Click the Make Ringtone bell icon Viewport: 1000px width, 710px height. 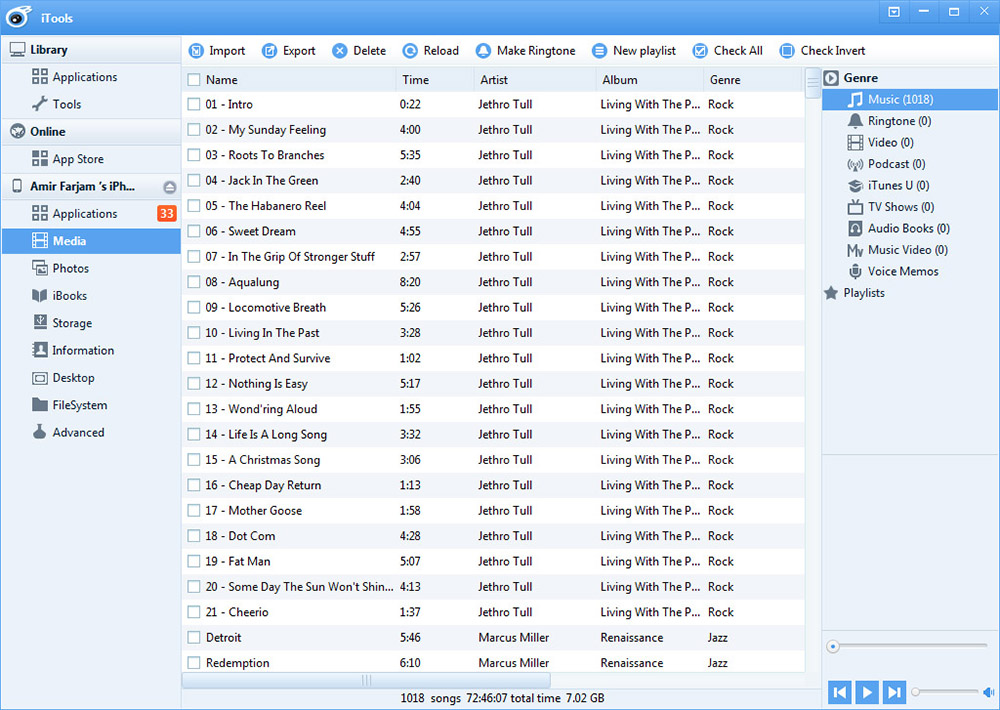pos(483,51)
